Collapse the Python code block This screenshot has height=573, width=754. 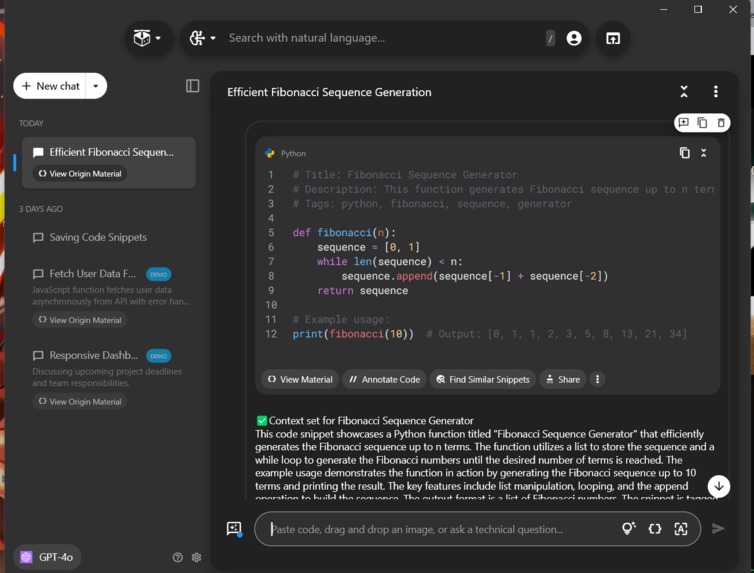(x=704, y=153)
